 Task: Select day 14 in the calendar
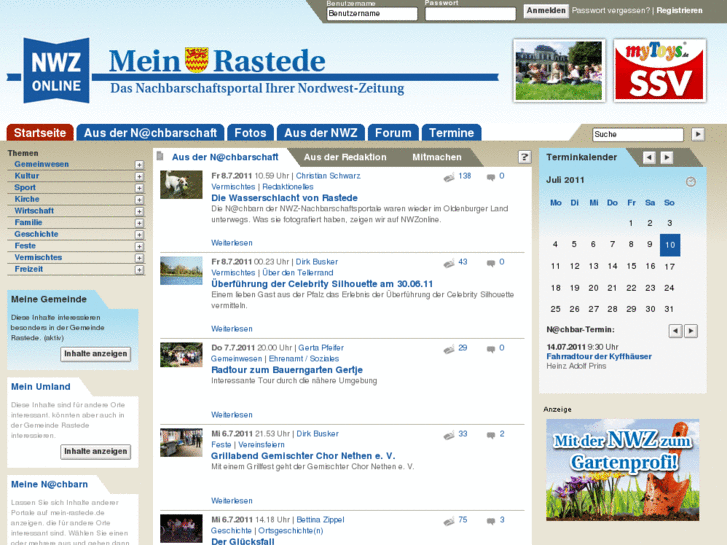tap(612, 266)
